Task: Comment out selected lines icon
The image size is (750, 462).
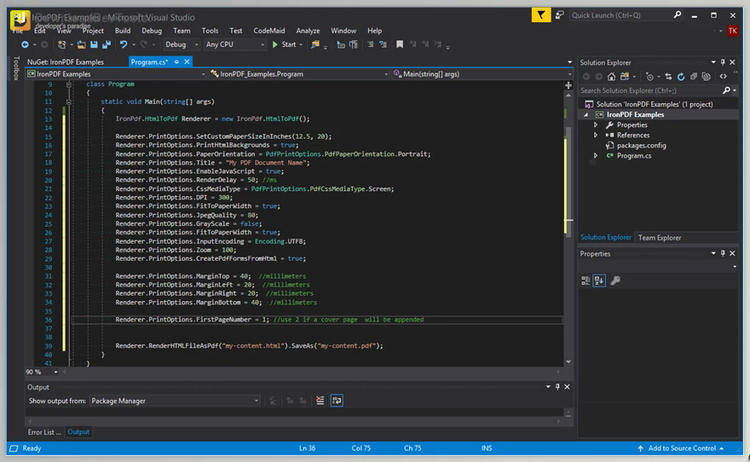Action: 370,44
